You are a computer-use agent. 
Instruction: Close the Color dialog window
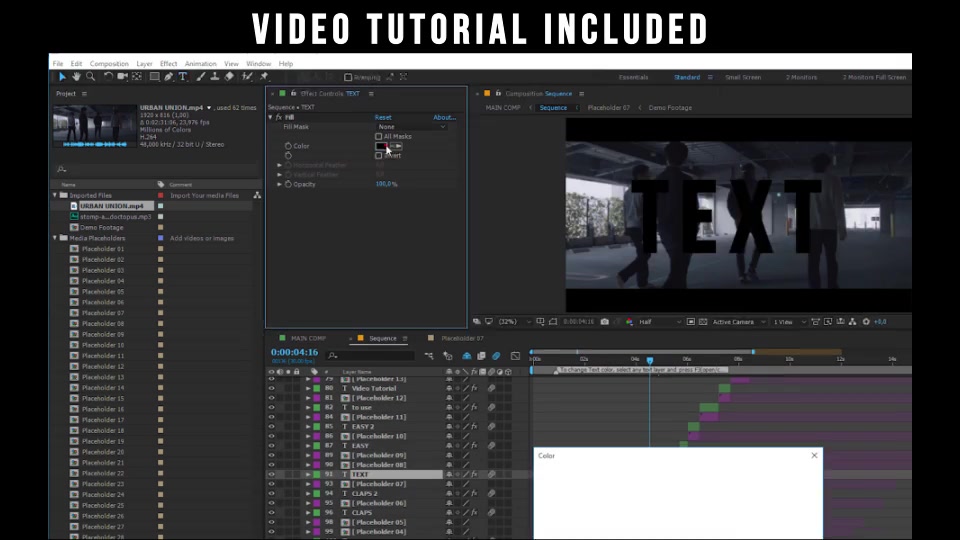point(814,455)
